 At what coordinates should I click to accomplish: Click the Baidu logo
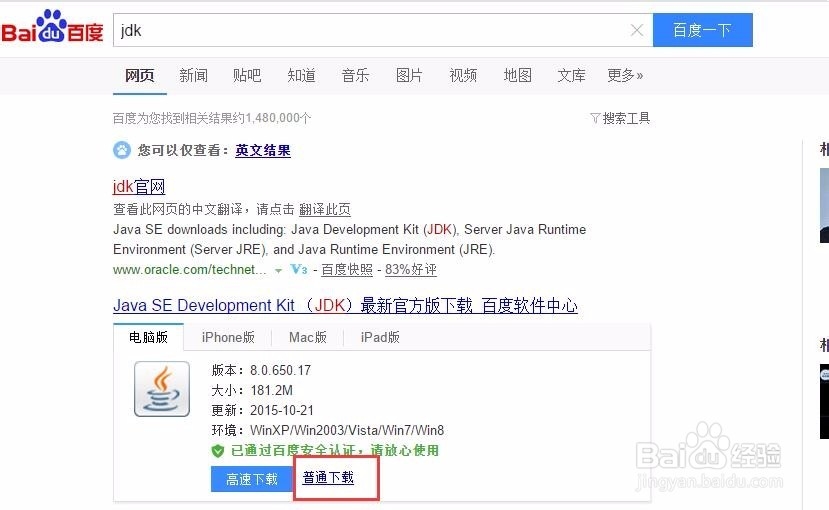[x=52, y=27]
